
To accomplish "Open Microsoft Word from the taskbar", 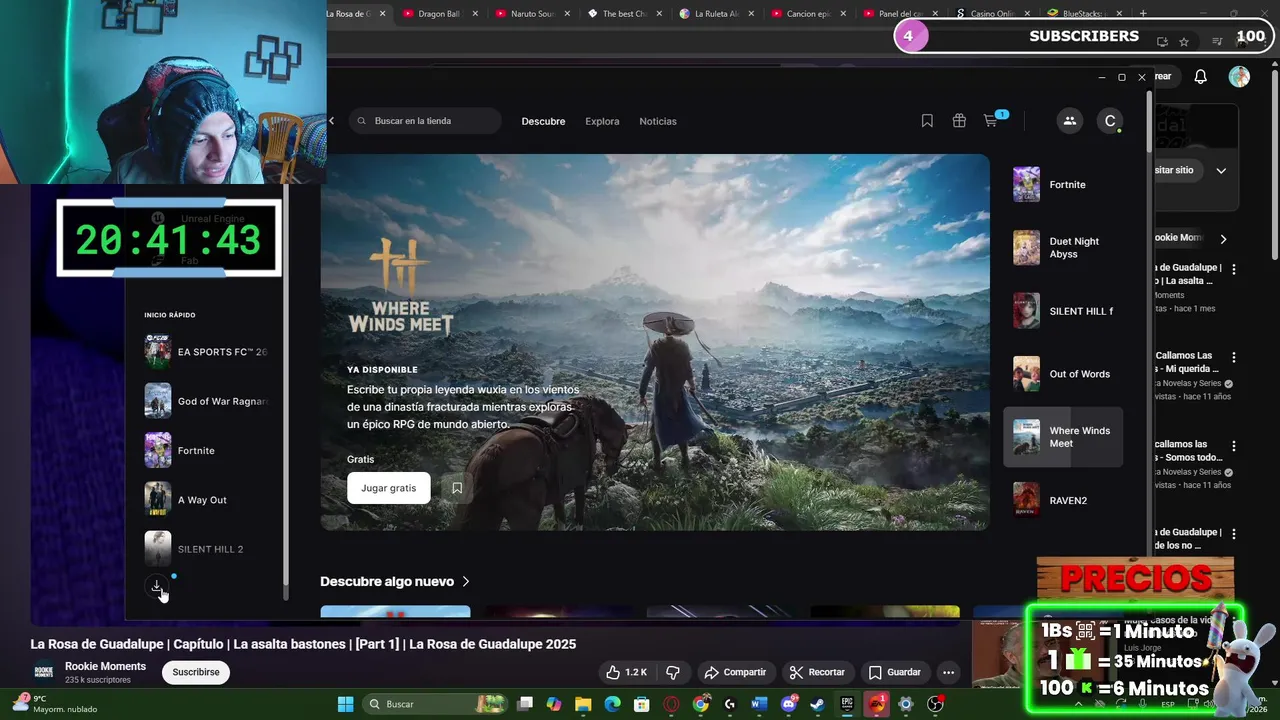I will click(x=759, y=704).
